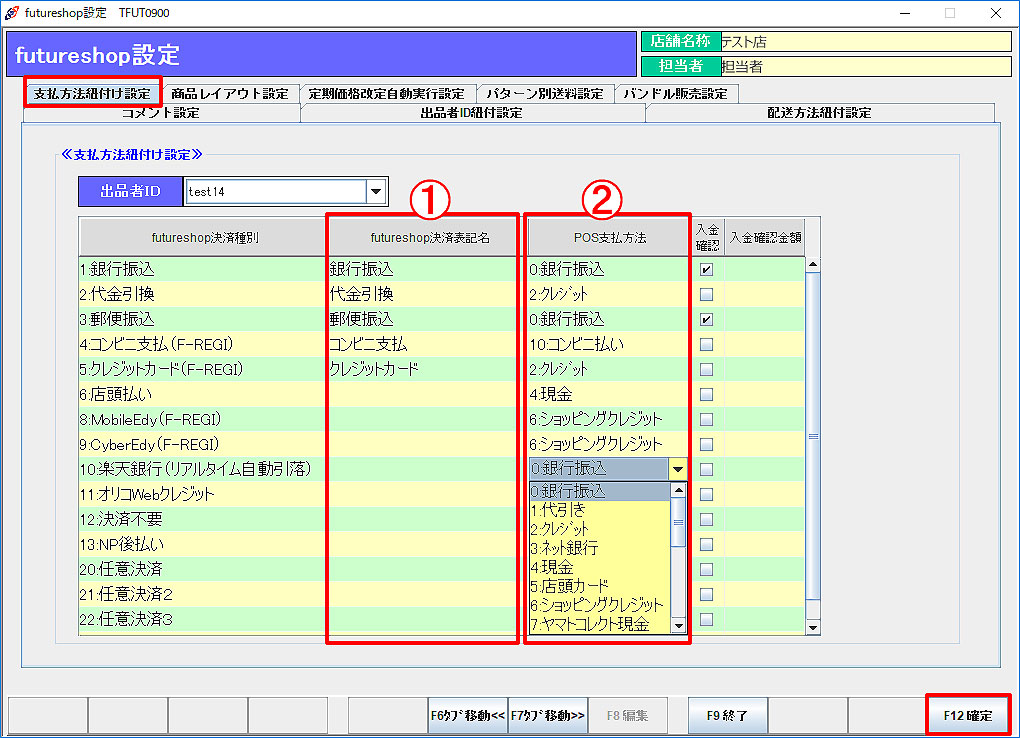Expand the 出品者ID dropdown arrow

click(x=376, y=191)
